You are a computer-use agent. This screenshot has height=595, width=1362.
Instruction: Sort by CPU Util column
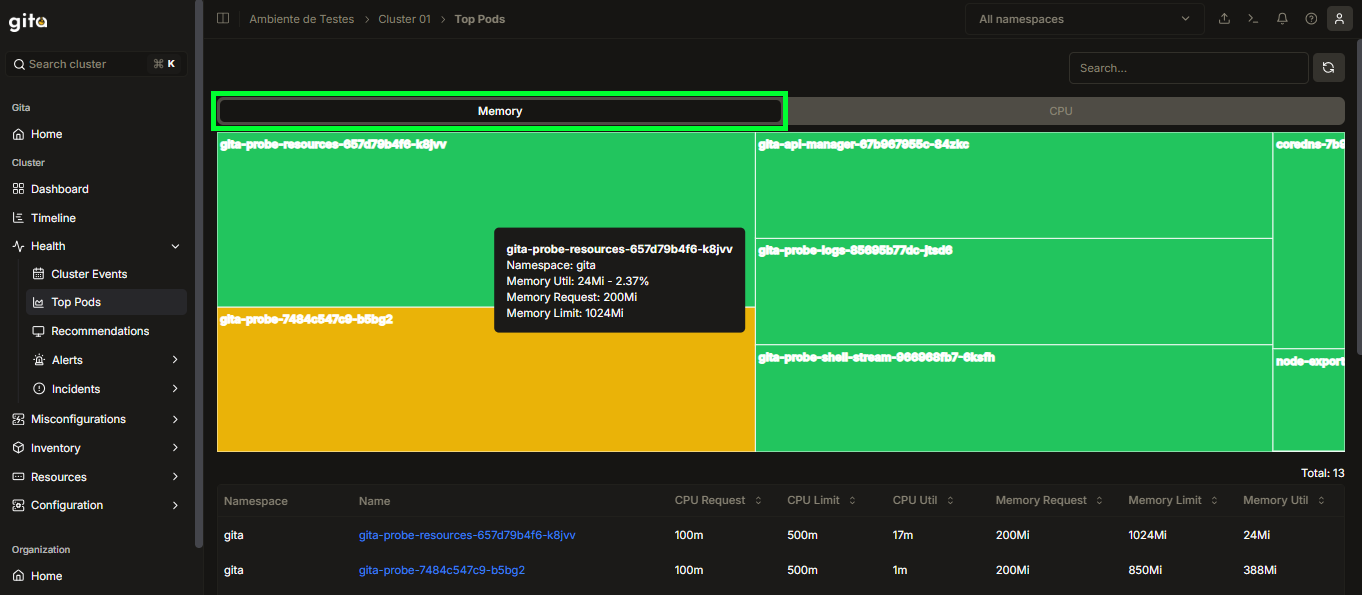pos(923,500)
